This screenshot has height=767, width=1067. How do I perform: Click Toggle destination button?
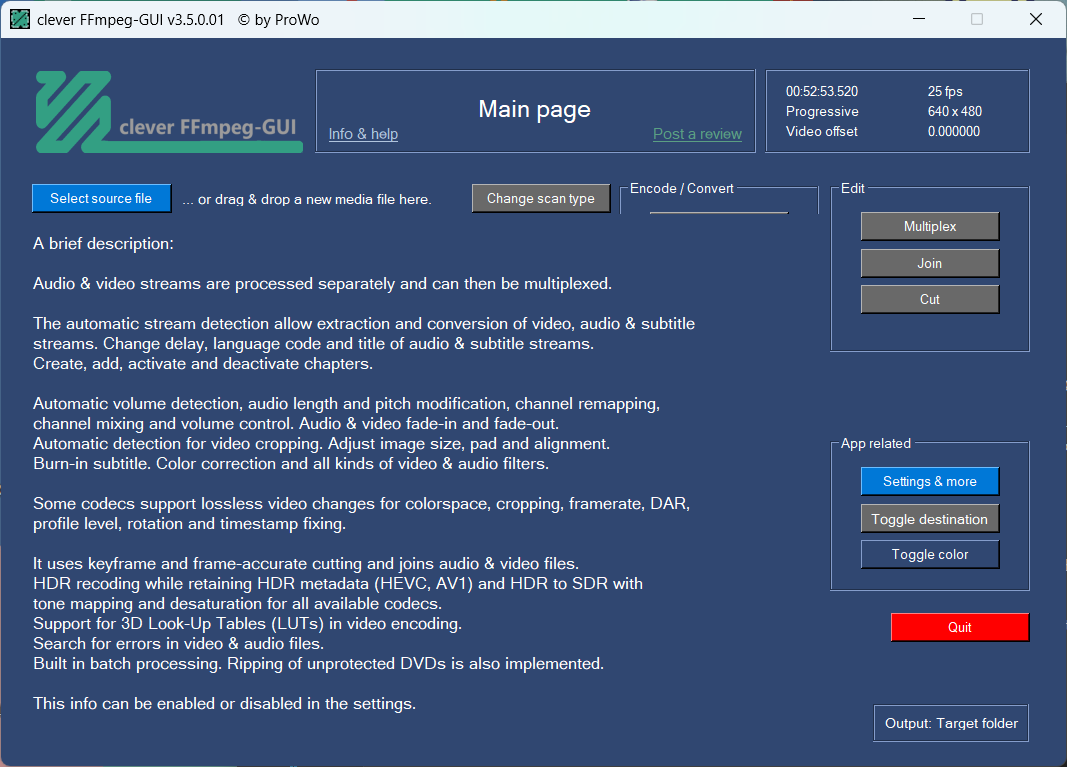pos(930,519)
